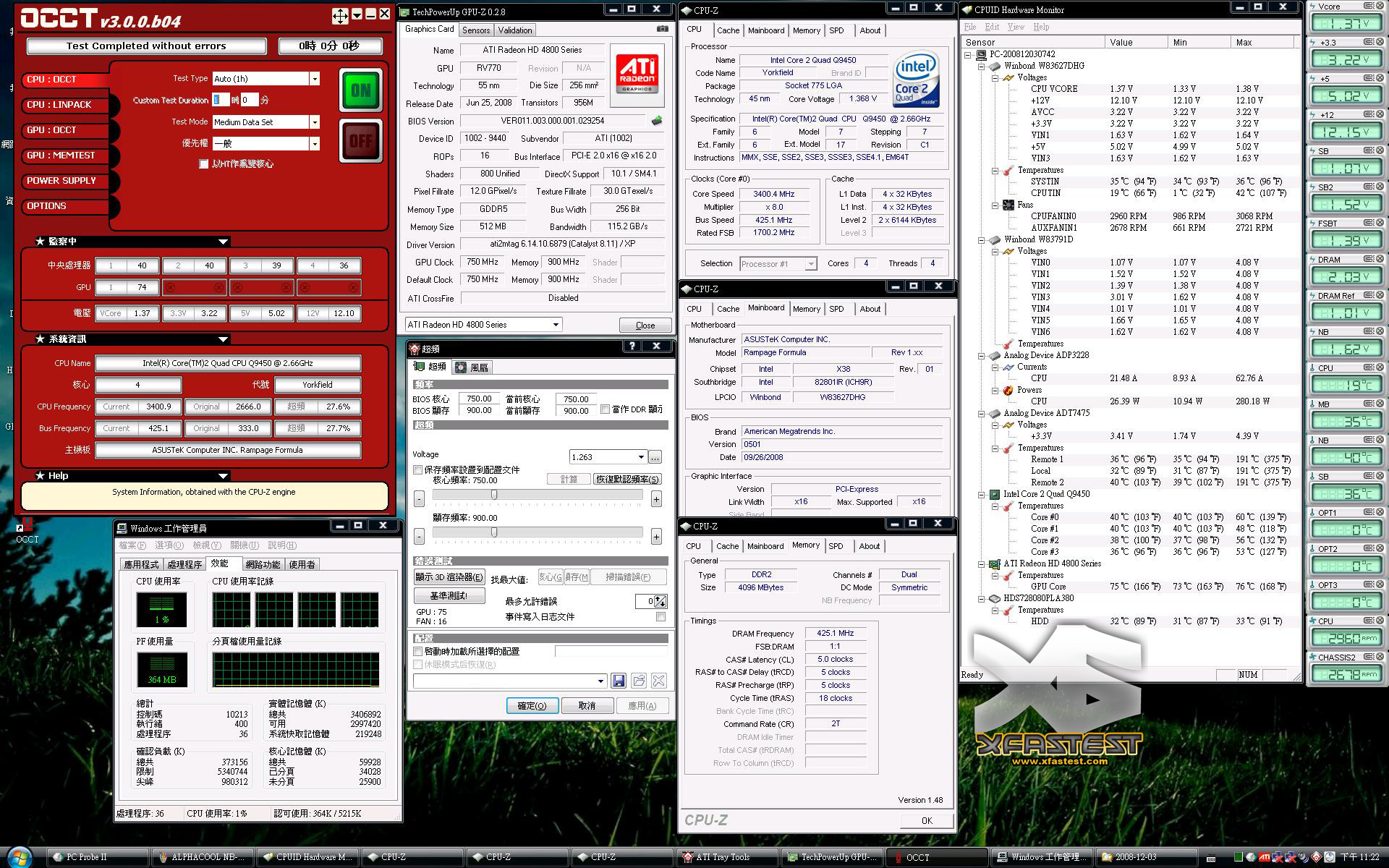
Task: Open the View menu in CPUID Hardware Monitor
Action: click(x=1016, y=27)
